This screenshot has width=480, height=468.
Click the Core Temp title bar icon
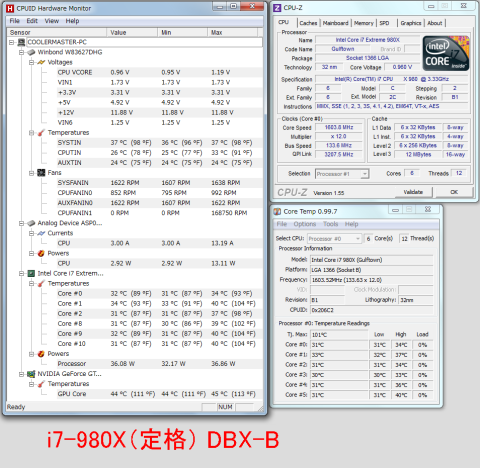277,212
